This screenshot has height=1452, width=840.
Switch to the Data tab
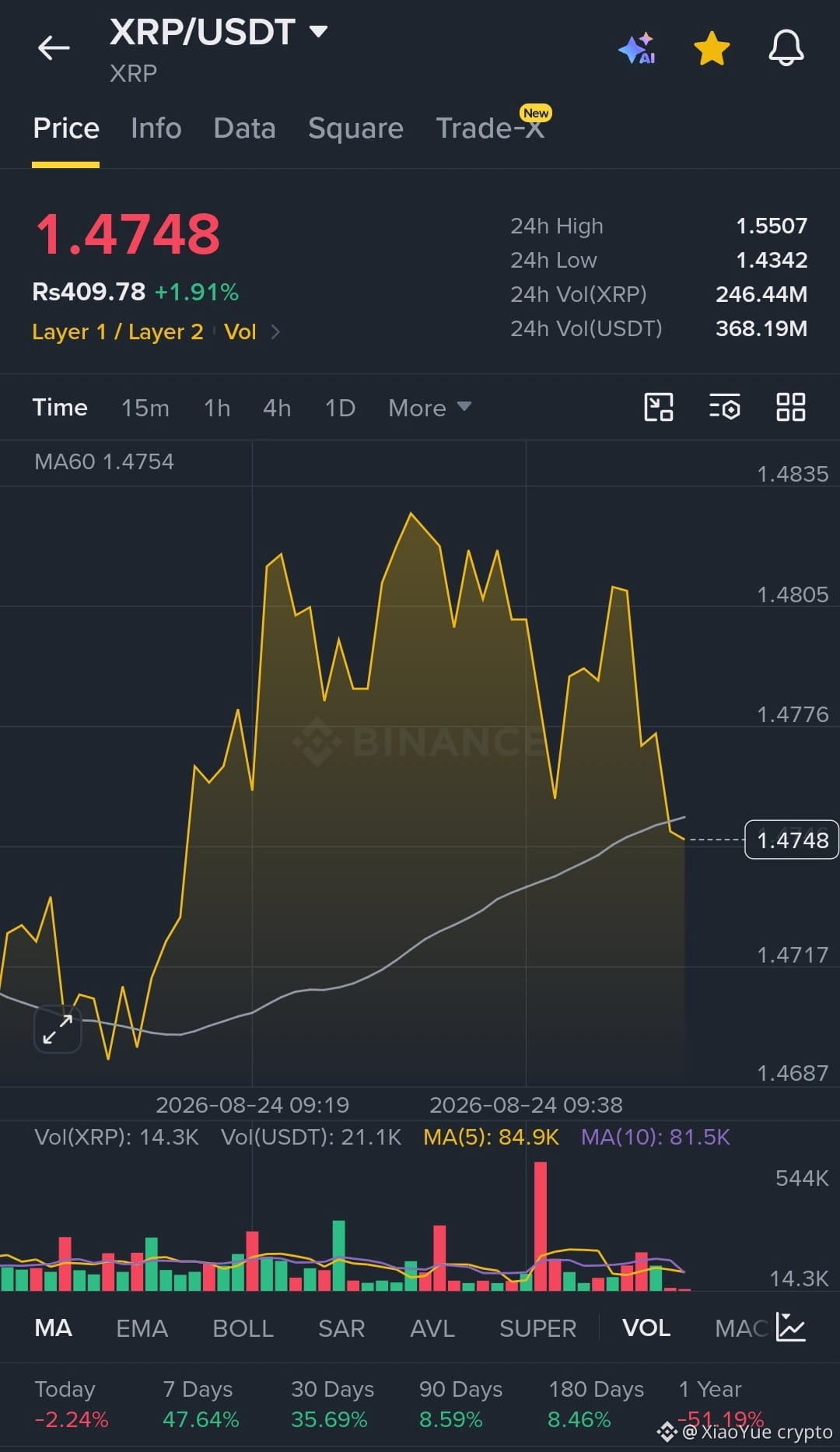(244, 128)
